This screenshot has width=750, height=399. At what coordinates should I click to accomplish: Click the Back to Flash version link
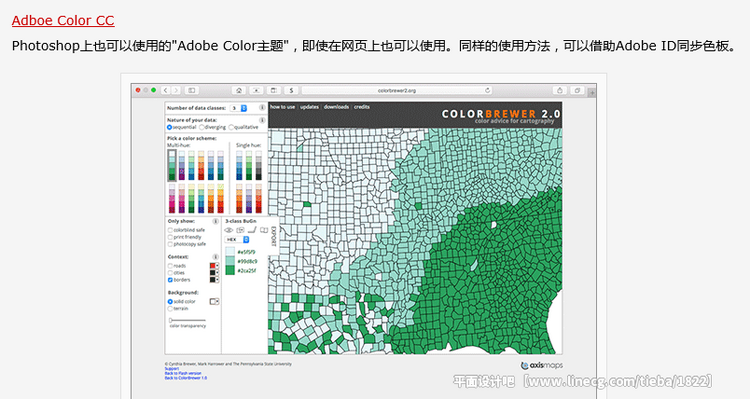click(x=183, y=373)
